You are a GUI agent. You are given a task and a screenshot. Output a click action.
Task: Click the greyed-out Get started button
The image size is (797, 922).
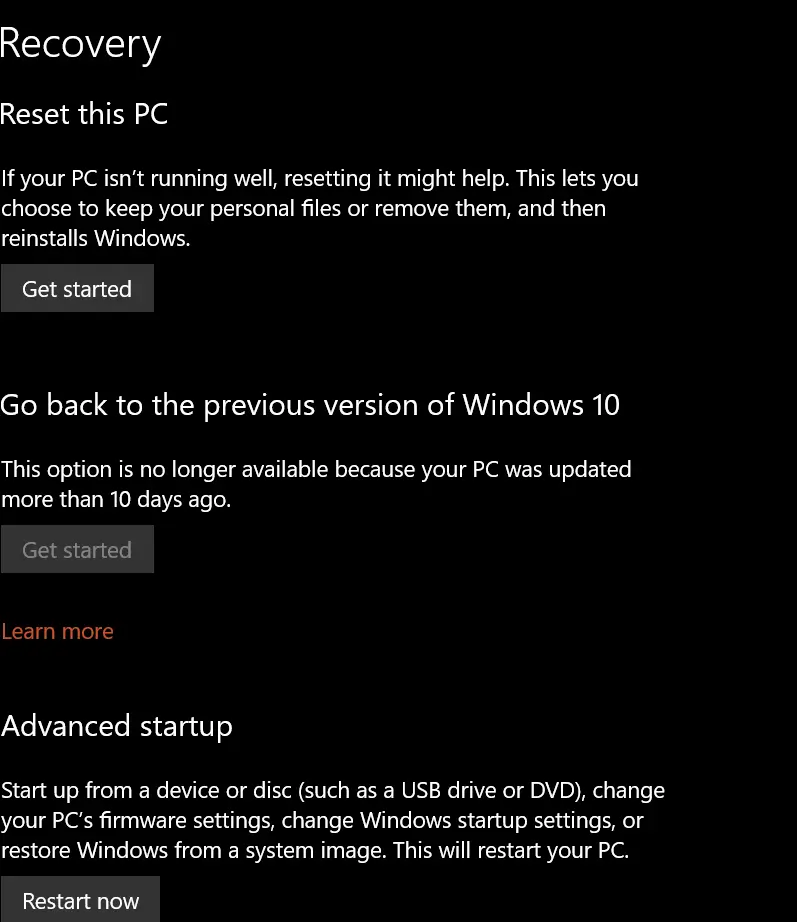[77, 550]
